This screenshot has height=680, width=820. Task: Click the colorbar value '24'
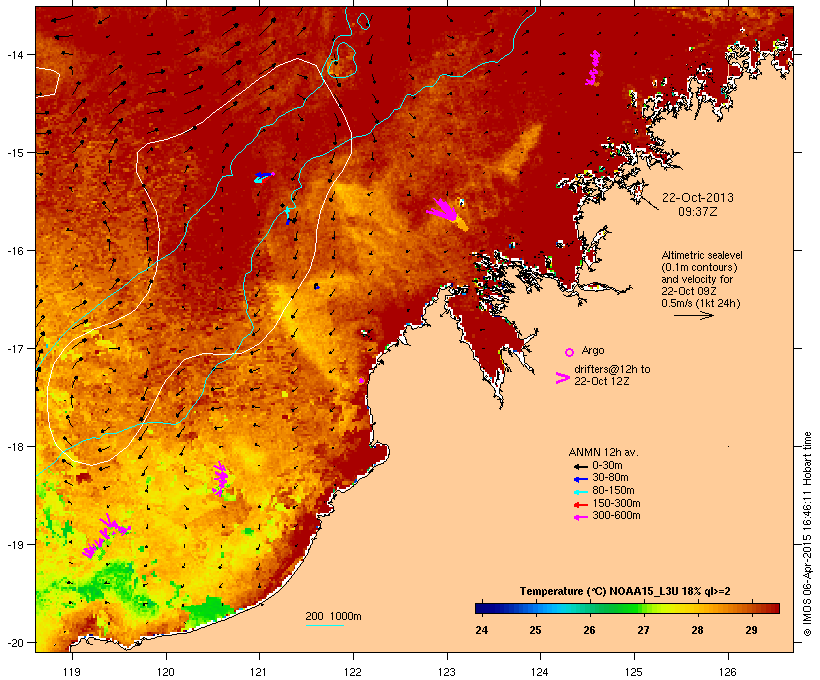click(482, 630)
